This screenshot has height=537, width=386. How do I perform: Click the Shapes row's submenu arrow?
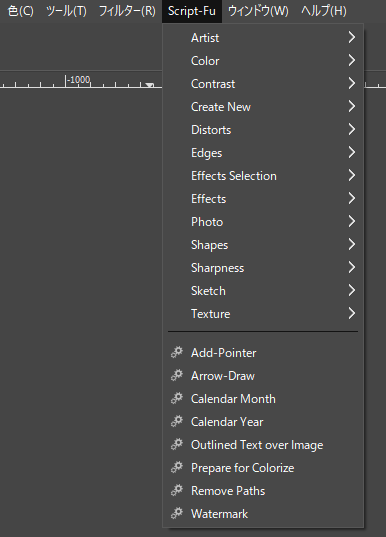coord(352,244)
